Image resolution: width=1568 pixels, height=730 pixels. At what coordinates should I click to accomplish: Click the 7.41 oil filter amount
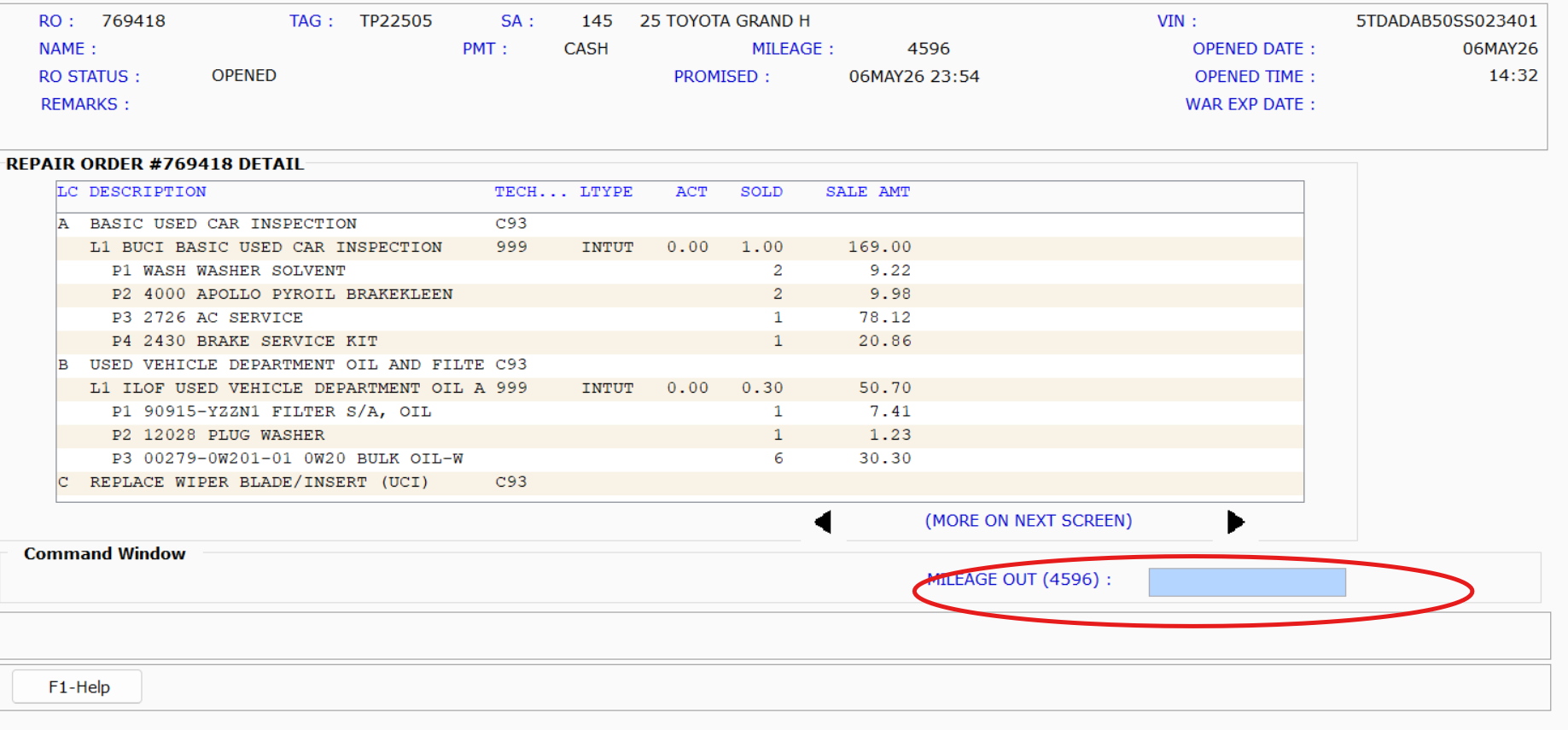tap(890, 412)
